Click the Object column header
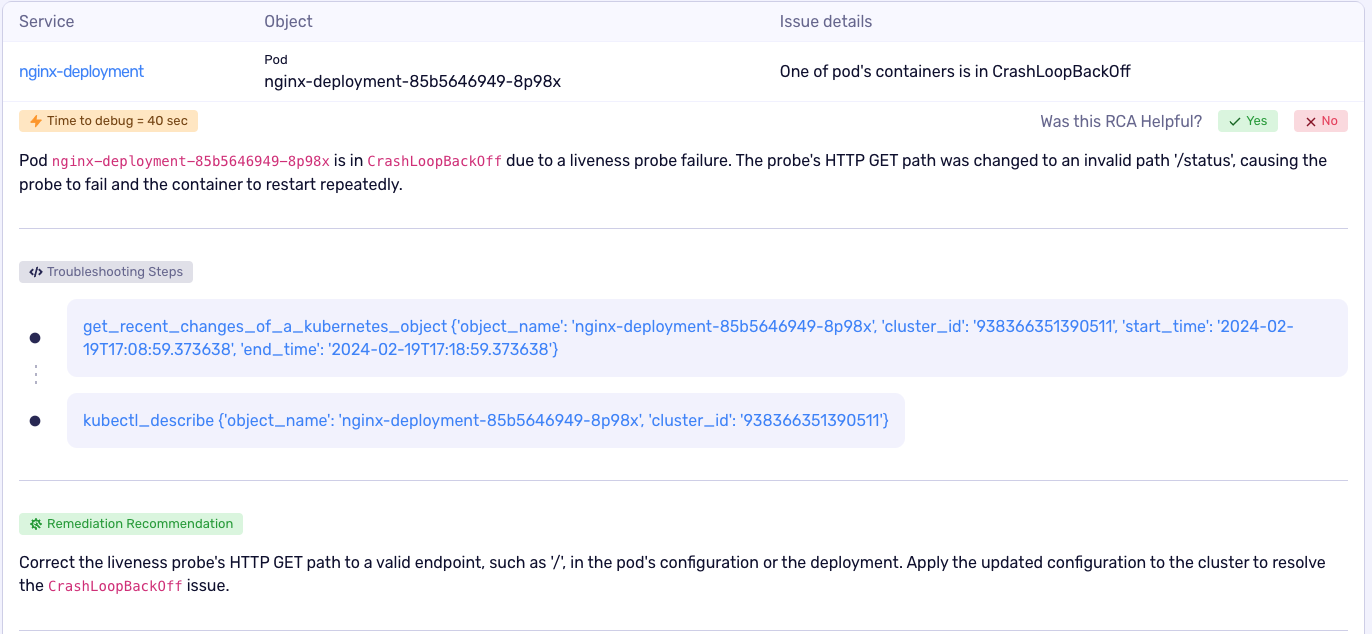The image size is (1372, 634). 288,21
